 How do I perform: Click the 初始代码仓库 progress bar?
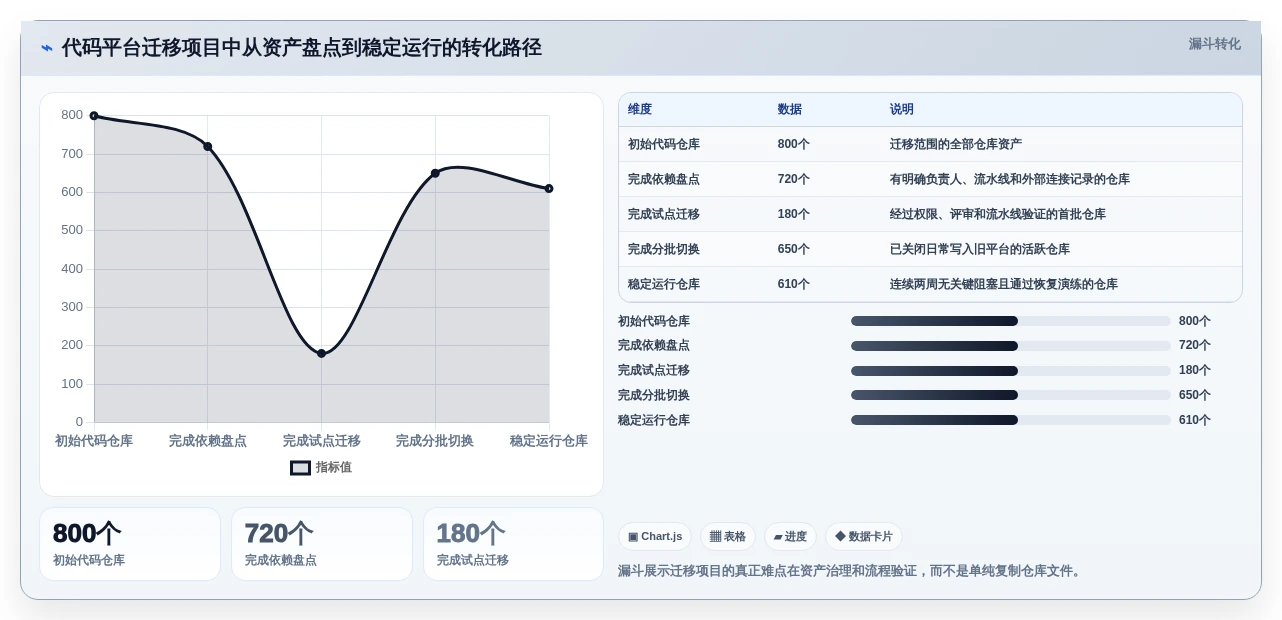[x=1011, y=321]
